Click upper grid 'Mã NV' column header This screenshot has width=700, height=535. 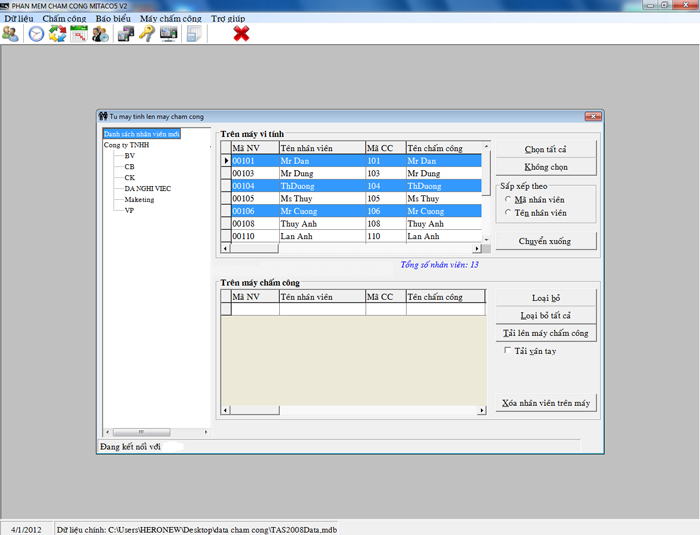point(255,148)
